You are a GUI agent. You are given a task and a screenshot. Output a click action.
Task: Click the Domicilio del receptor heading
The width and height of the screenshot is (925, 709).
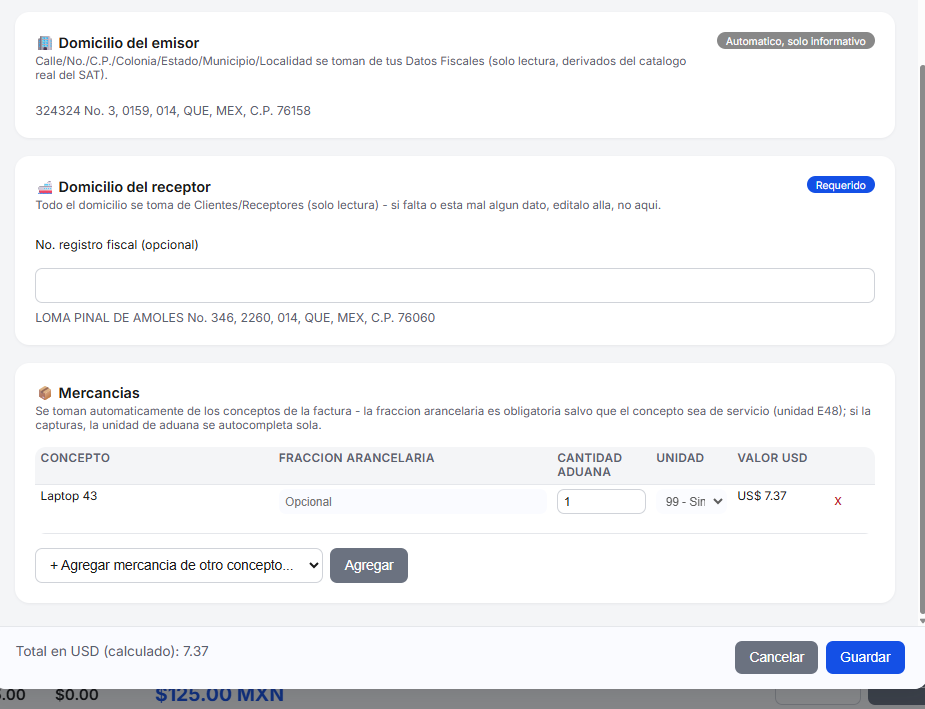pyautogui.click(x=135, y=187)
